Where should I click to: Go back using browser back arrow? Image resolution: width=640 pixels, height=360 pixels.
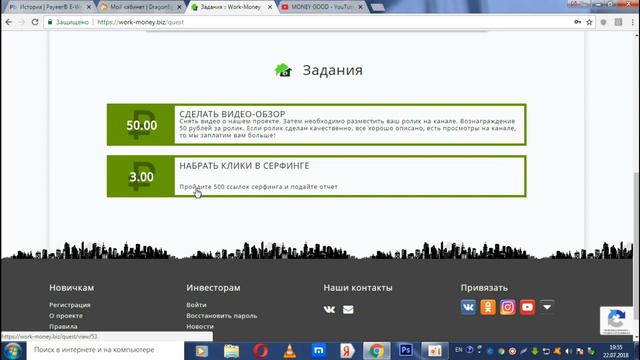click(x=9, y=22)
